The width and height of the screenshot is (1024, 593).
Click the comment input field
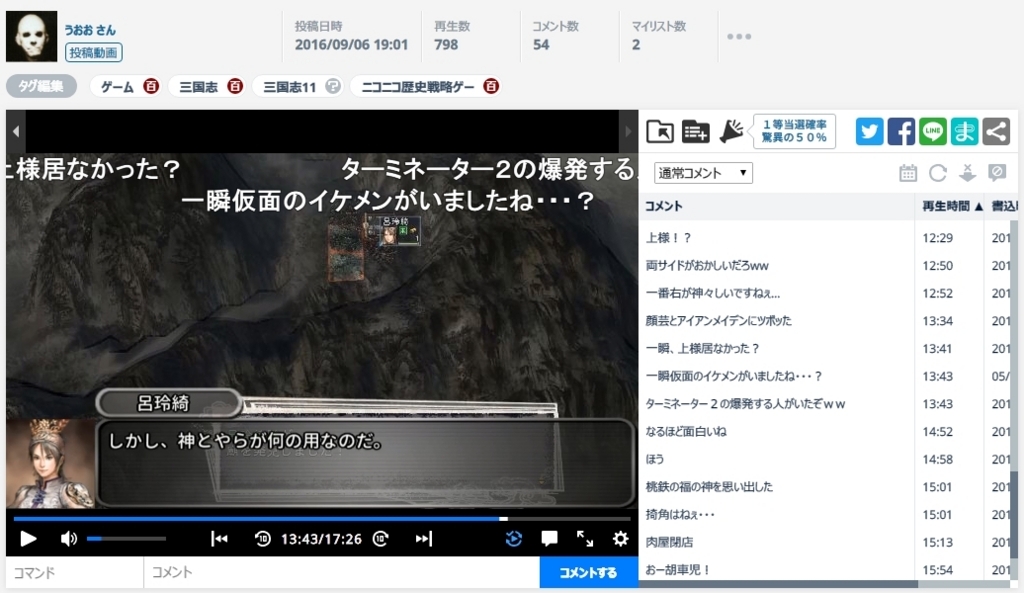click(342, 573)
